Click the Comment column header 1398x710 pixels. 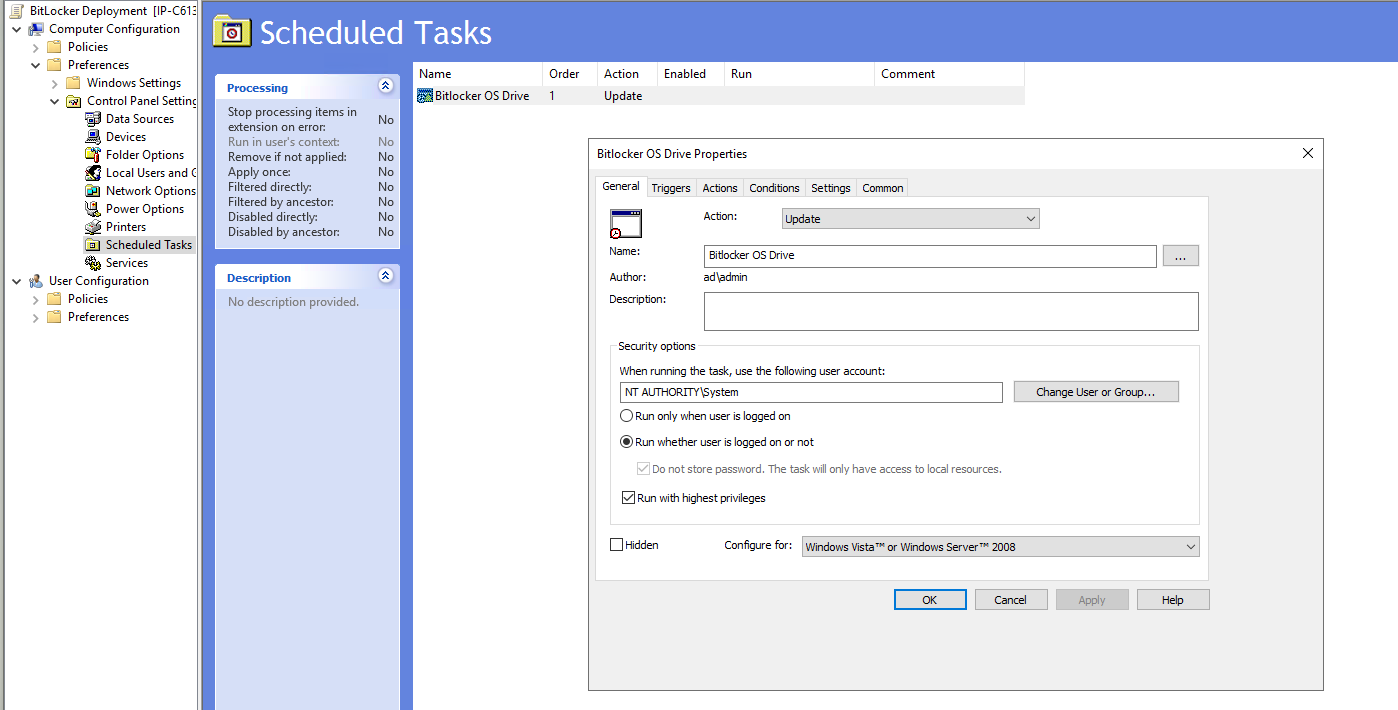(x=950, y=74)
